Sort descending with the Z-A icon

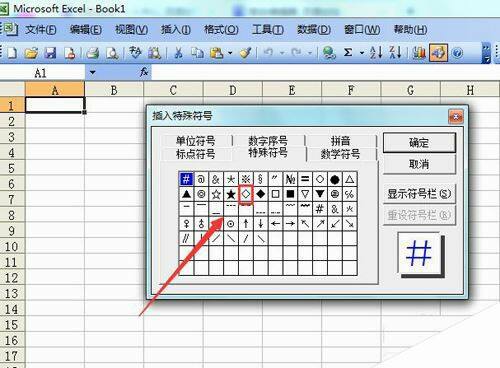point(396,53)
